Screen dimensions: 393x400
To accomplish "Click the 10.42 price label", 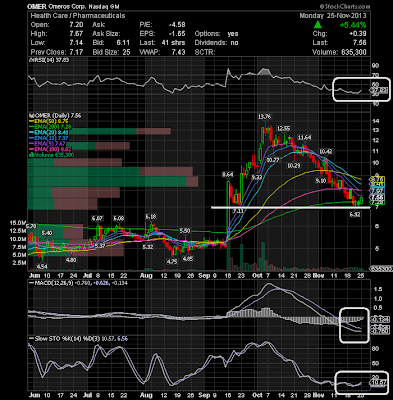I will point(326,151).
